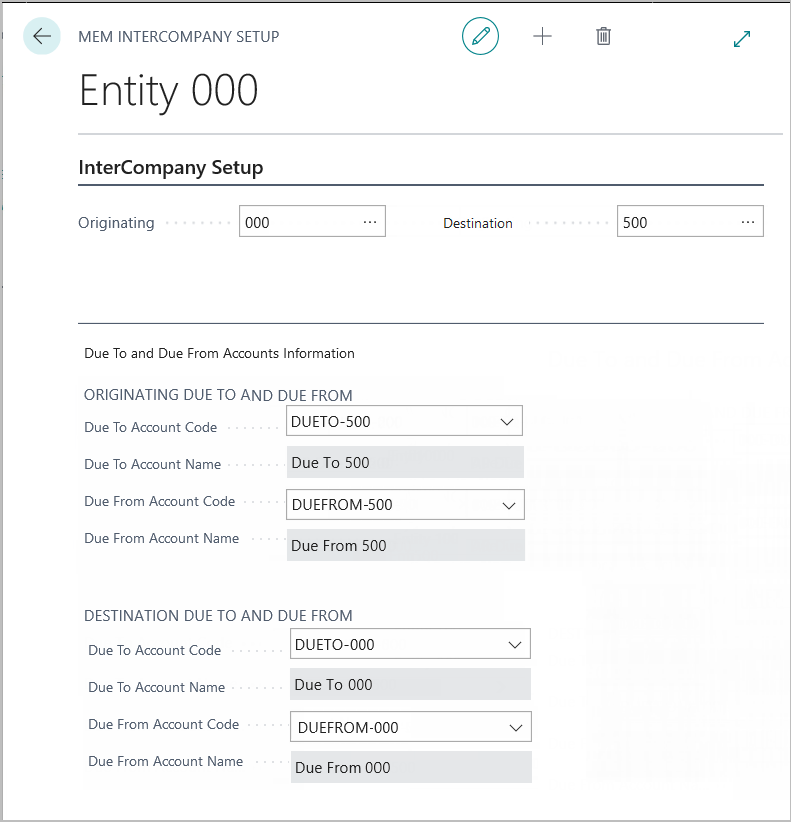This screenshot has height=822, width=791.
Task: Select the Due From 000 name field
Action: click(410, 767)
